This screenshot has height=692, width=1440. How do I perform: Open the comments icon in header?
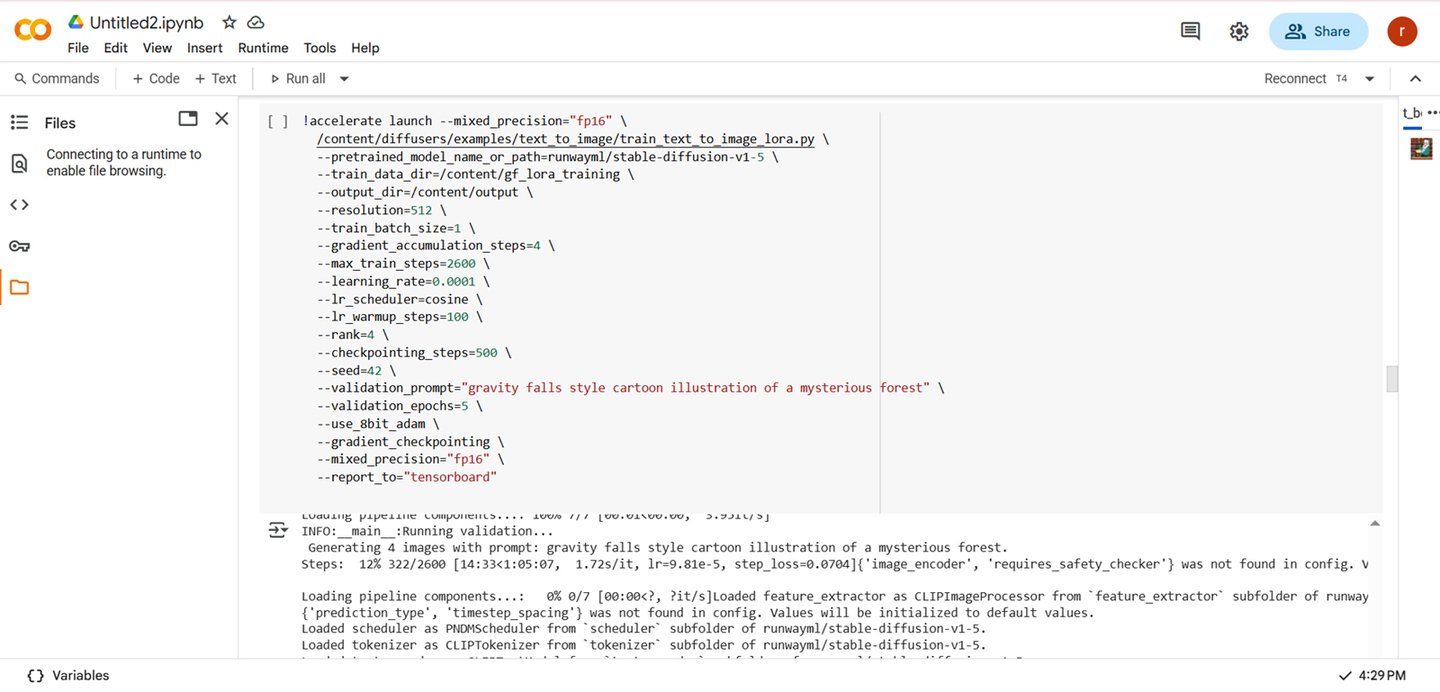tap(1190, 32)
